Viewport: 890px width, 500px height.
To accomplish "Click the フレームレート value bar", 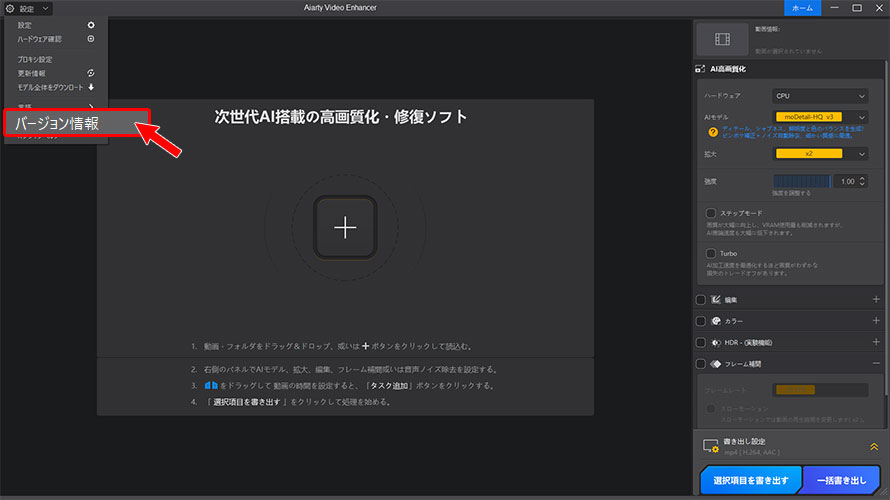I will (x=820, y=390).
